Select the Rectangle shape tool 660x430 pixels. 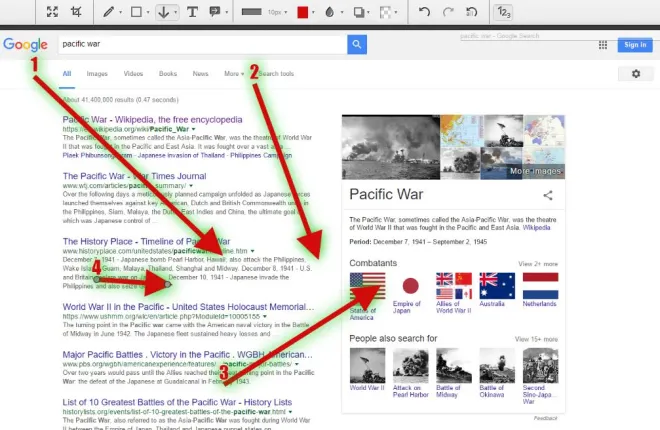point(136,12)
